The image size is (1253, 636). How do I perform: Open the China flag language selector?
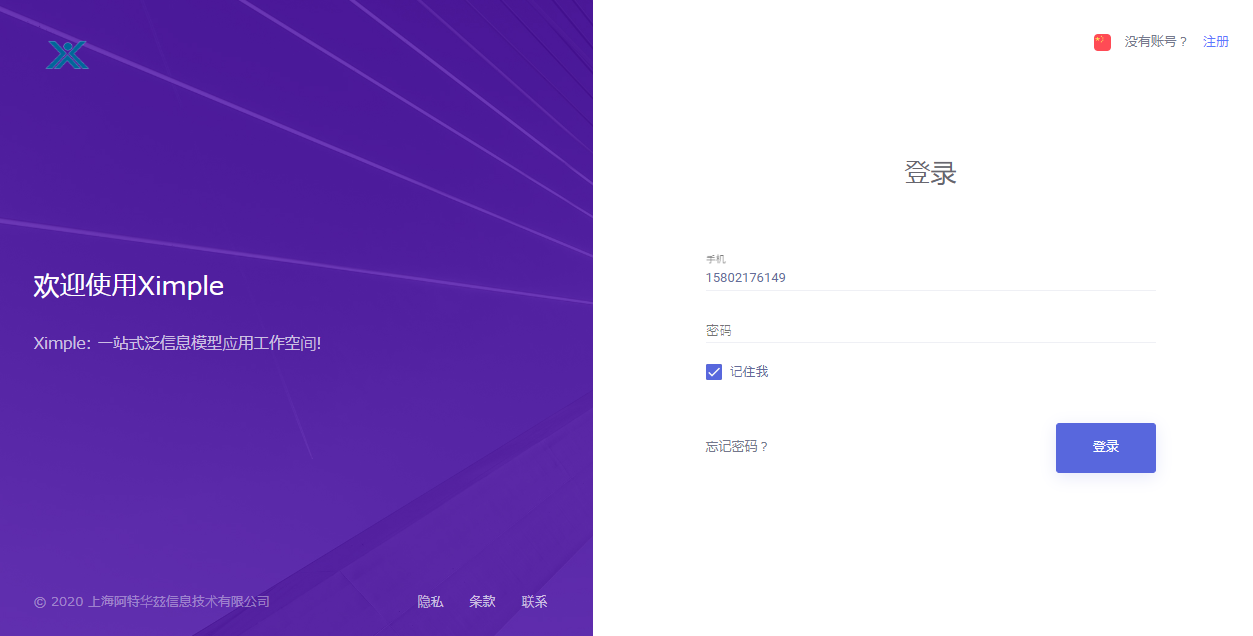point(1102,42)
